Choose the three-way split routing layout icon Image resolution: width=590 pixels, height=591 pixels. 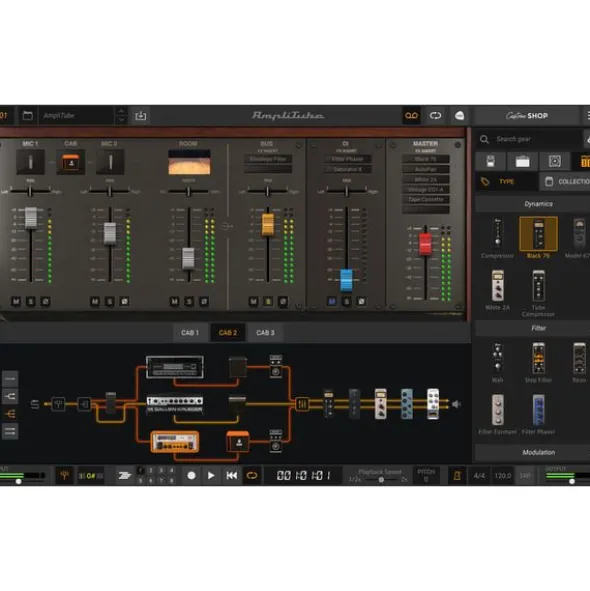click(10, 414)
